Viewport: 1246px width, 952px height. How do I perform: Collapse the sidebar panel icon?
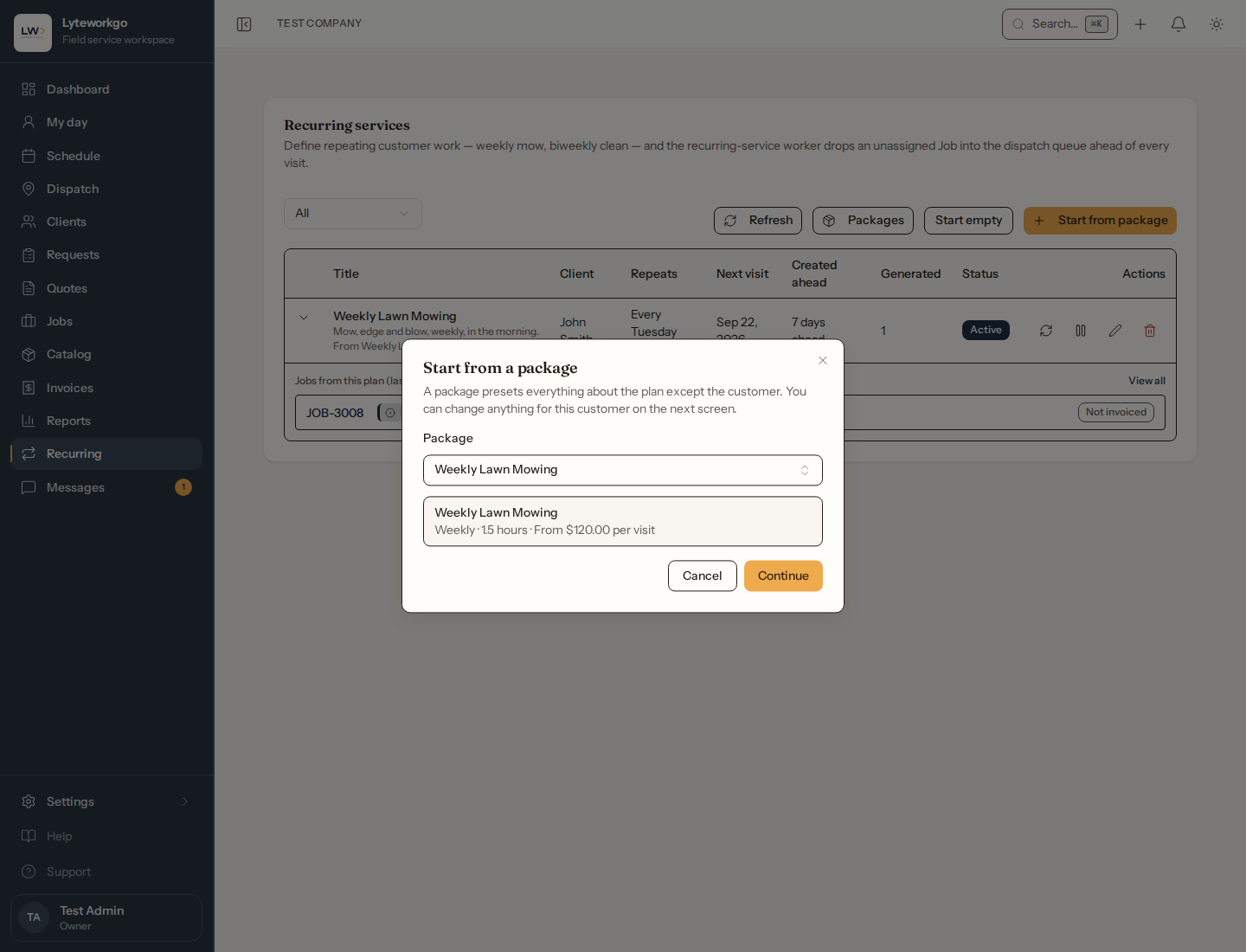click(x=244, y=24)
